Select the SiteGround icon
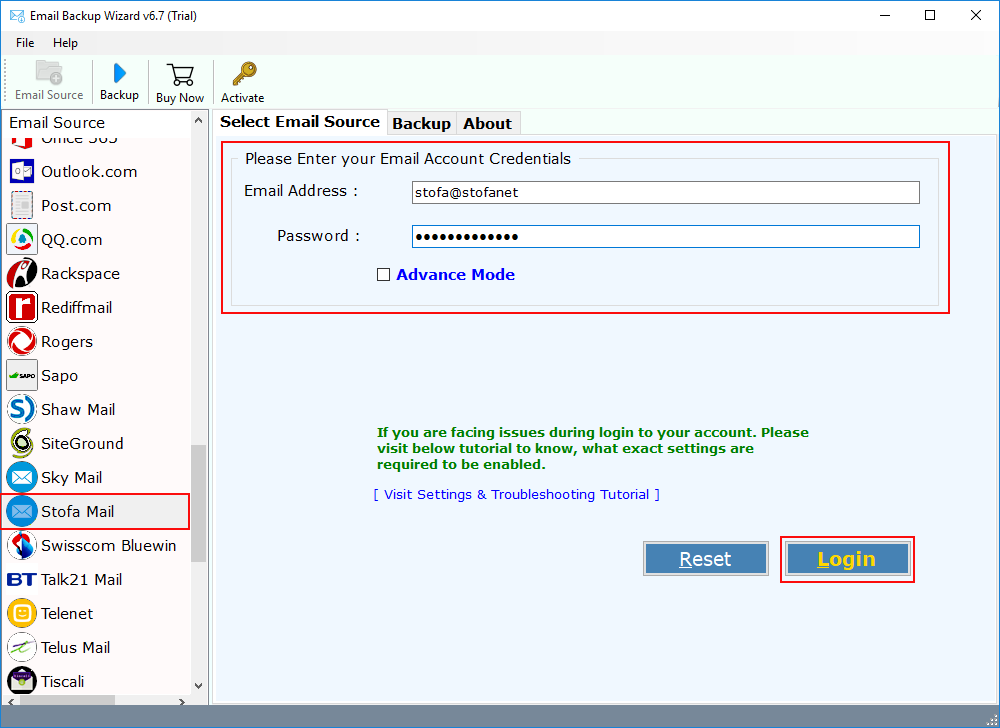 (22, 444)
